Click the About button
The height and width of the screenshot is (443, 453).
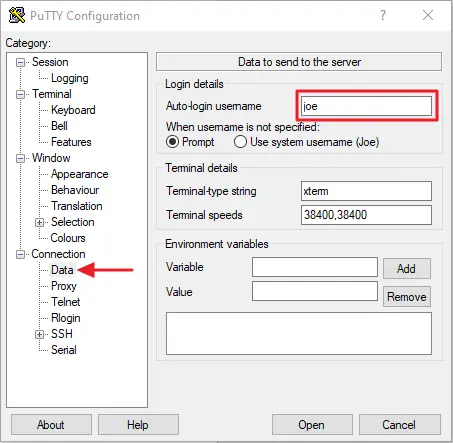pos(51,425)
